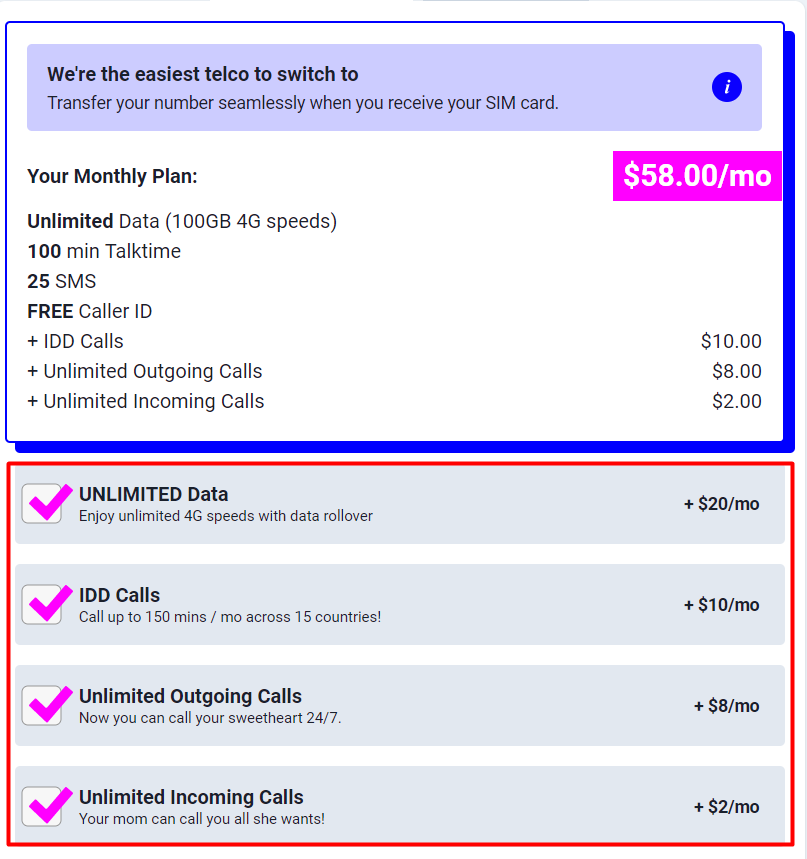Click the $8.00 amount in plan summary
The height and width of the screenshot is (859, 807).
[736, 371]
